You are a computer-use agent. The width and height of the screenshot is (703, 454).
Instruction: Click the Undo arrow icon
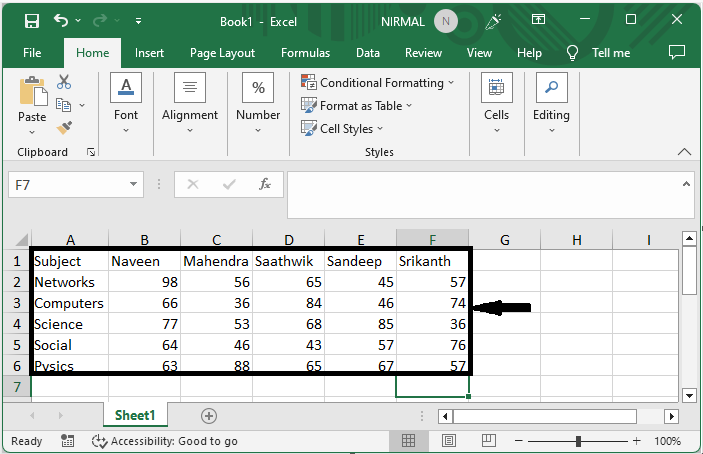pyautogui.click(x=62, y=20)
